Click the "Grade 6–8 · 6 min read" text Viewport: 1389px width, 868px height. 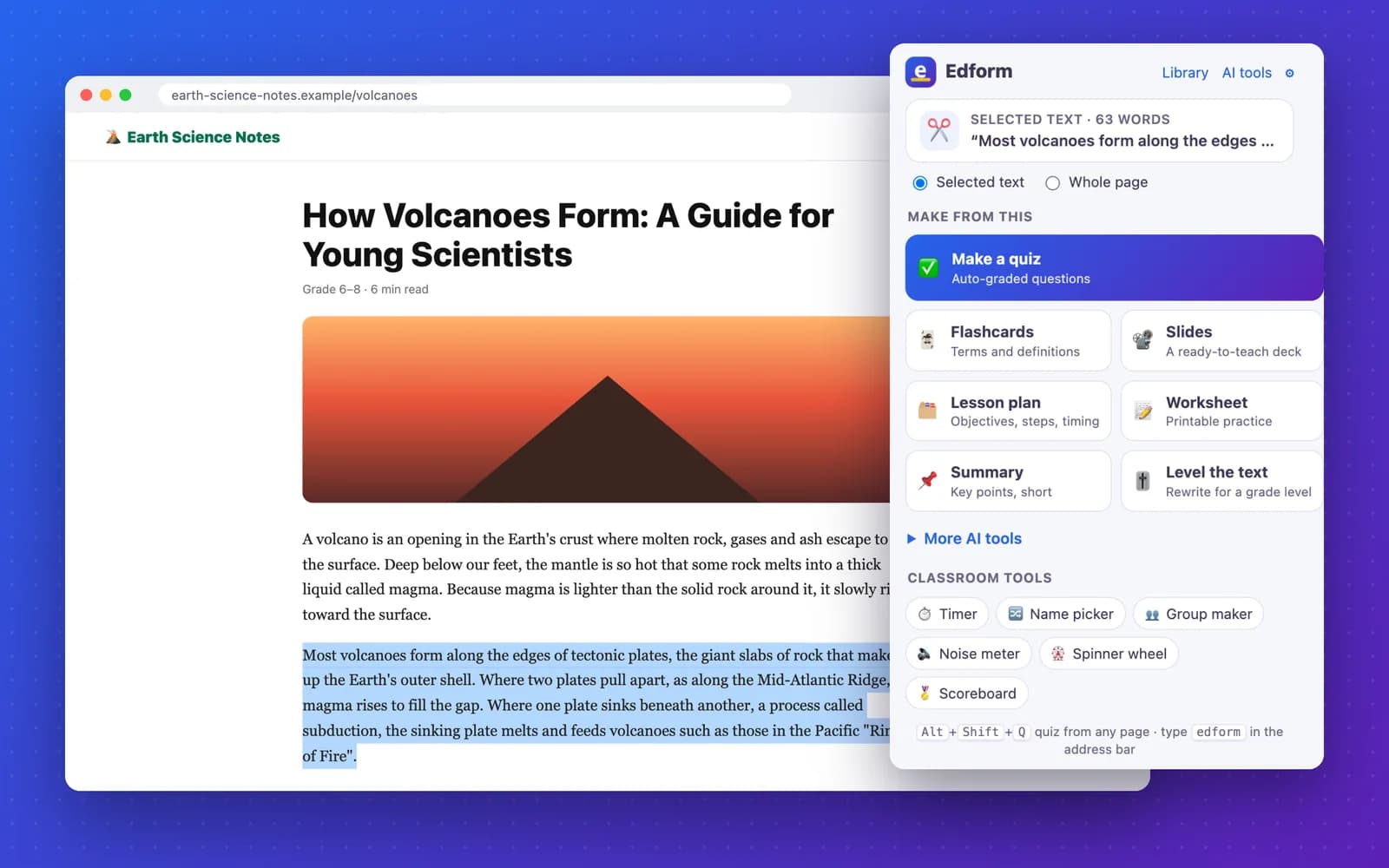click(365, 290)
